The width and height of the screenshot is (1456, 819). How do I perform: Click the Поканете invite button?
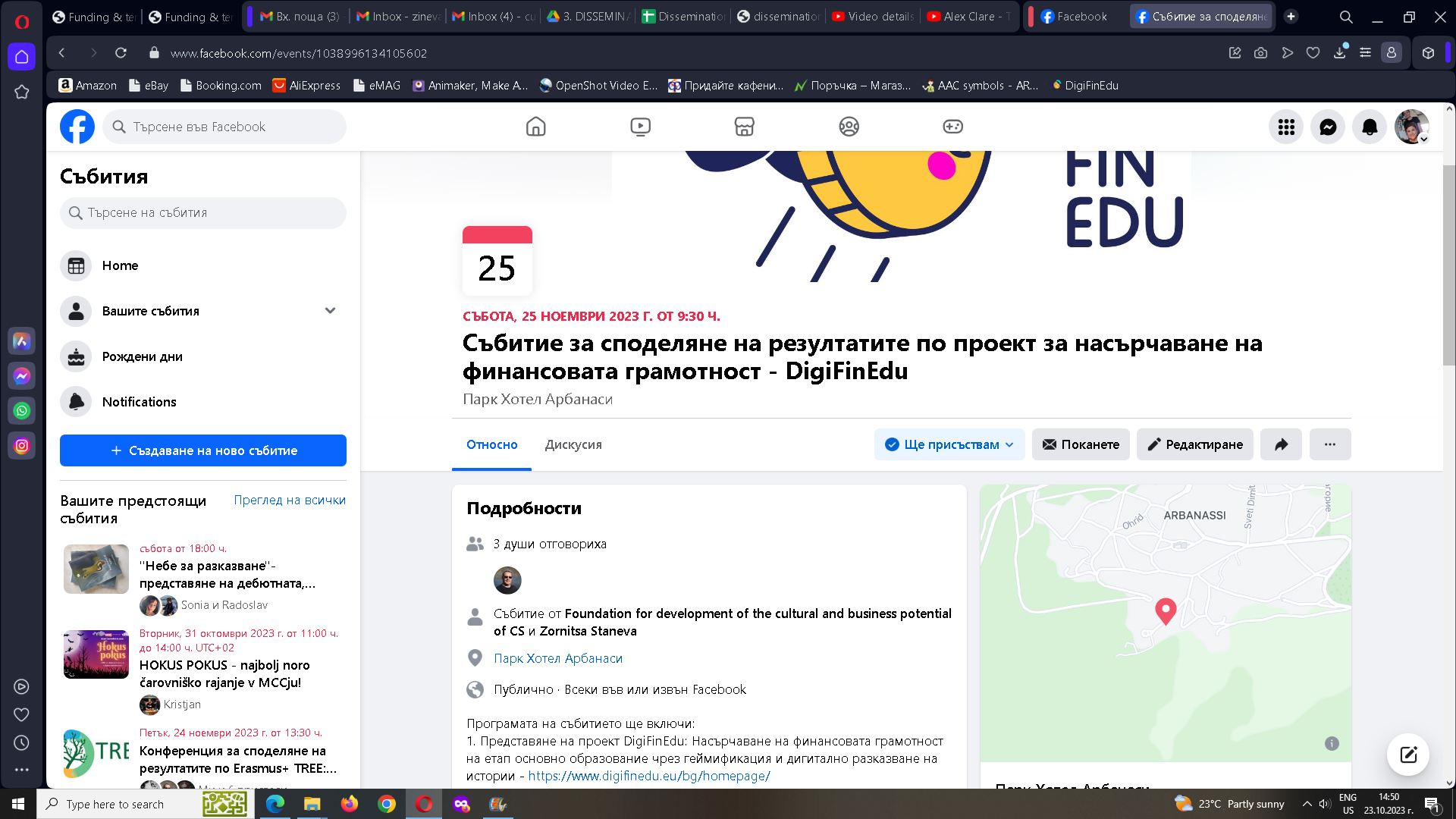coord(1081,444)
